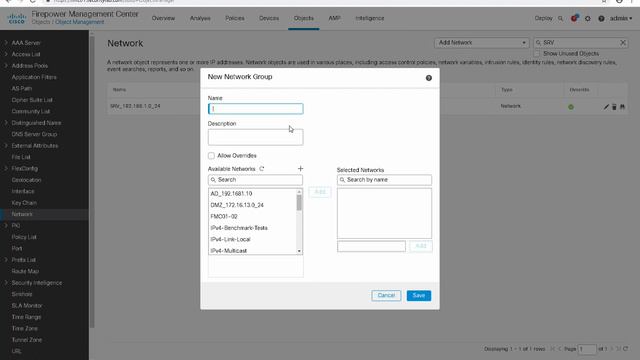The height and width of the screenshot is (360, 640).
Task: Focus the Name input field
Action: click(256, 109)
